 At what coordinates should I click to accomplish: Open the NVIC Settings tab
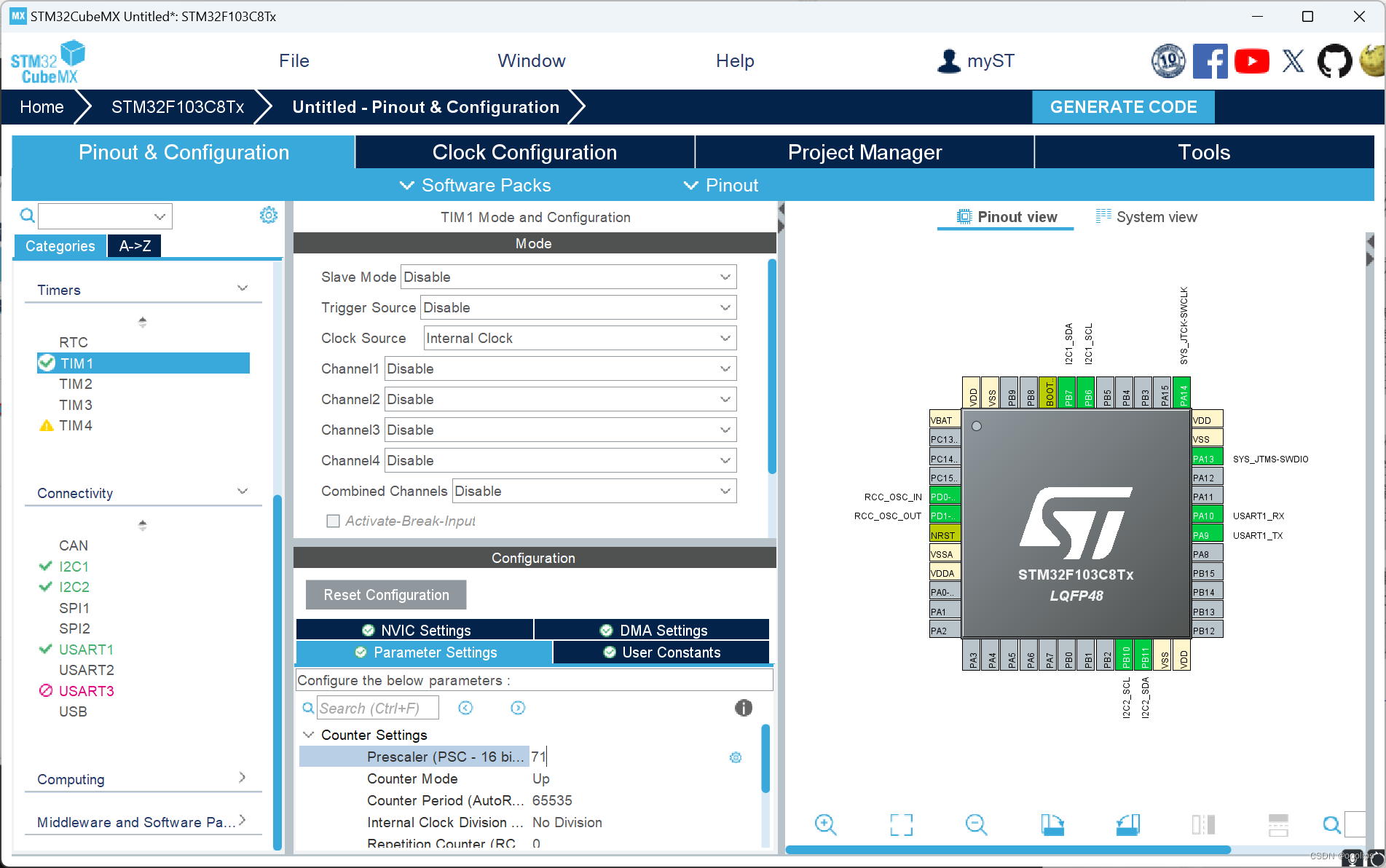tap(415, 630)
